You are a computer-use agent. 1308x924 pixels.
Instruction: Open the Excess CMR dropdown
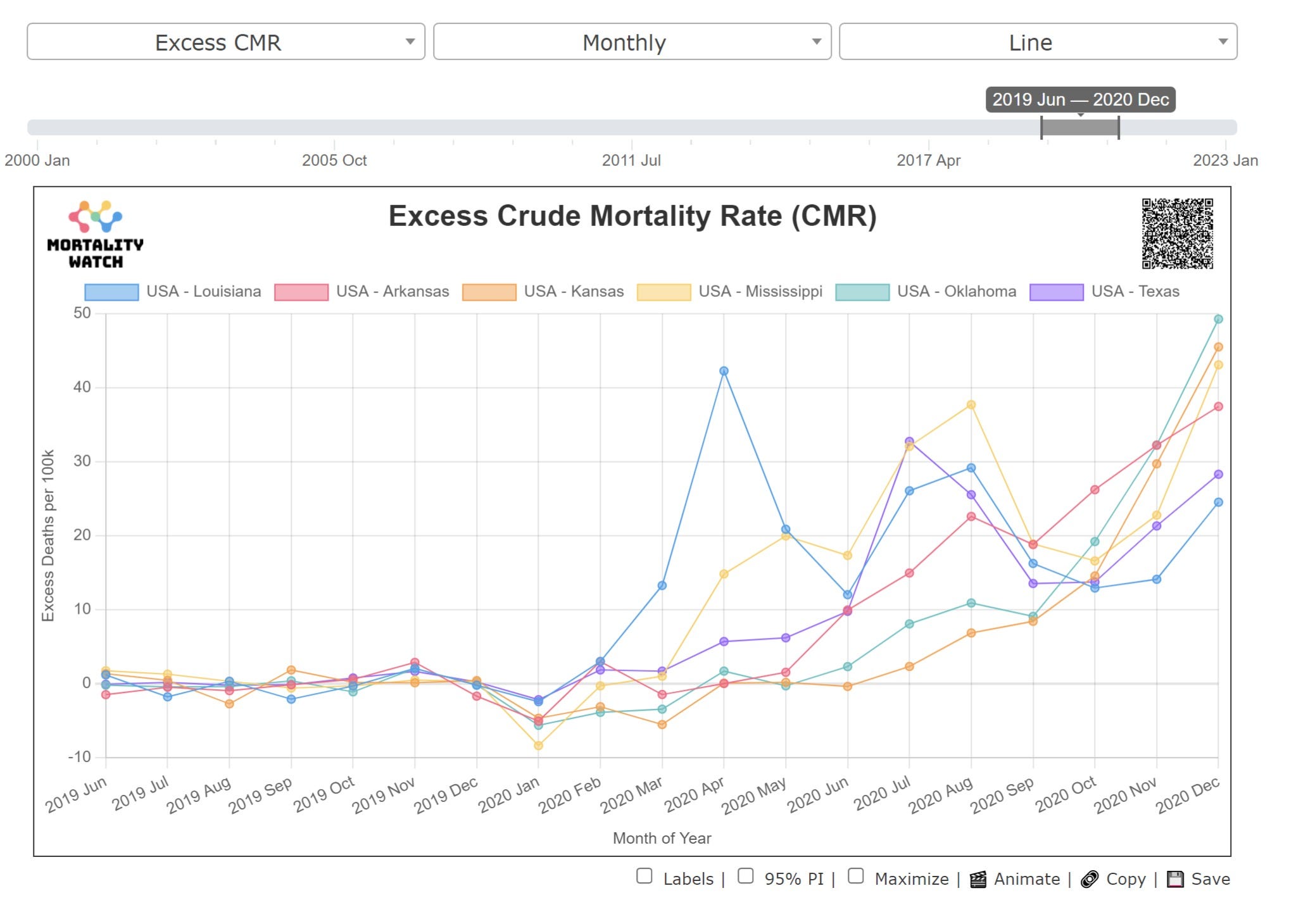point(226,42)
